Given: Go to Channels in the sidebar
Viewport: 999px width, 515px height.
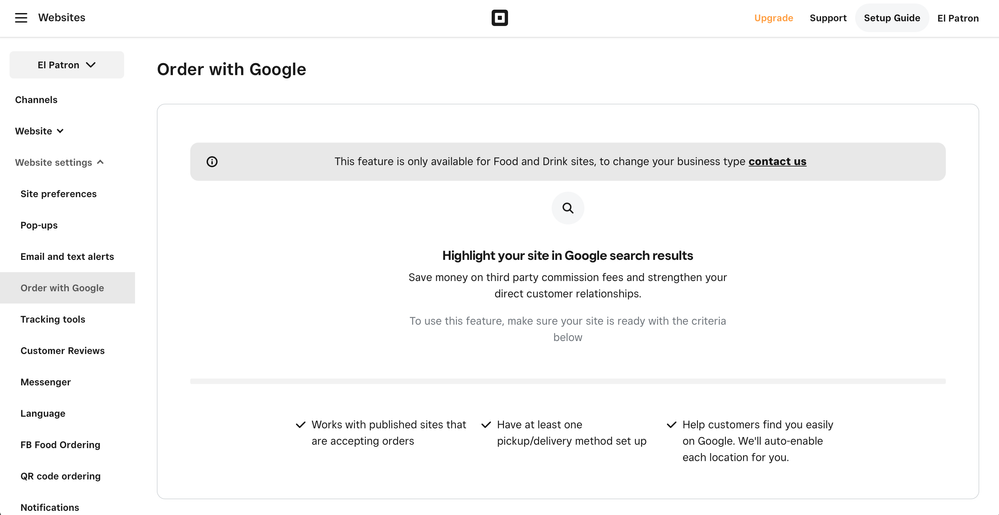Looking at the screenshot, I should (36, 100).
